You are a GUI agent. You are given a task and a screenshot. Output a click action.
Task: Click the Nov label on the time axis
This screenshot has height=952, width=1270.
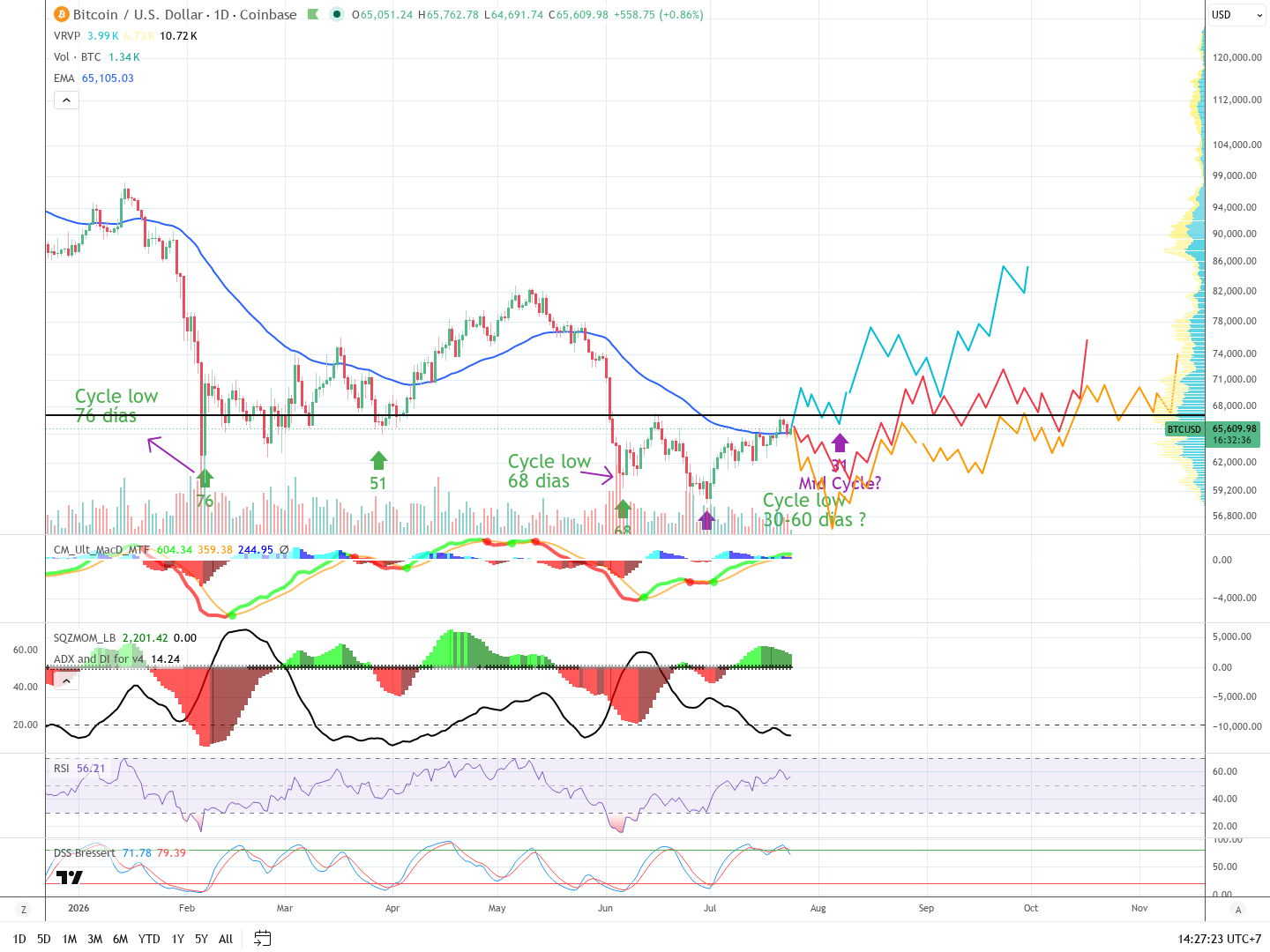(x=1139, y=908)
